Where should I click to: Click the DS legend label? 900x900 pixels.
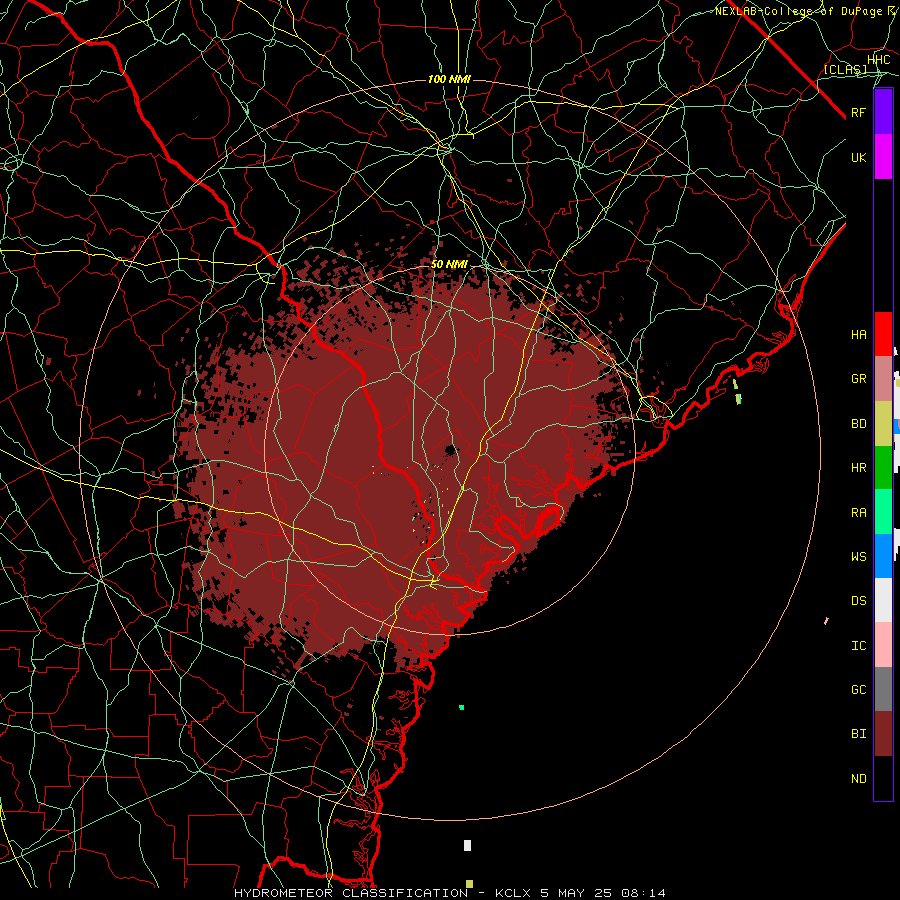click(859, 601)
